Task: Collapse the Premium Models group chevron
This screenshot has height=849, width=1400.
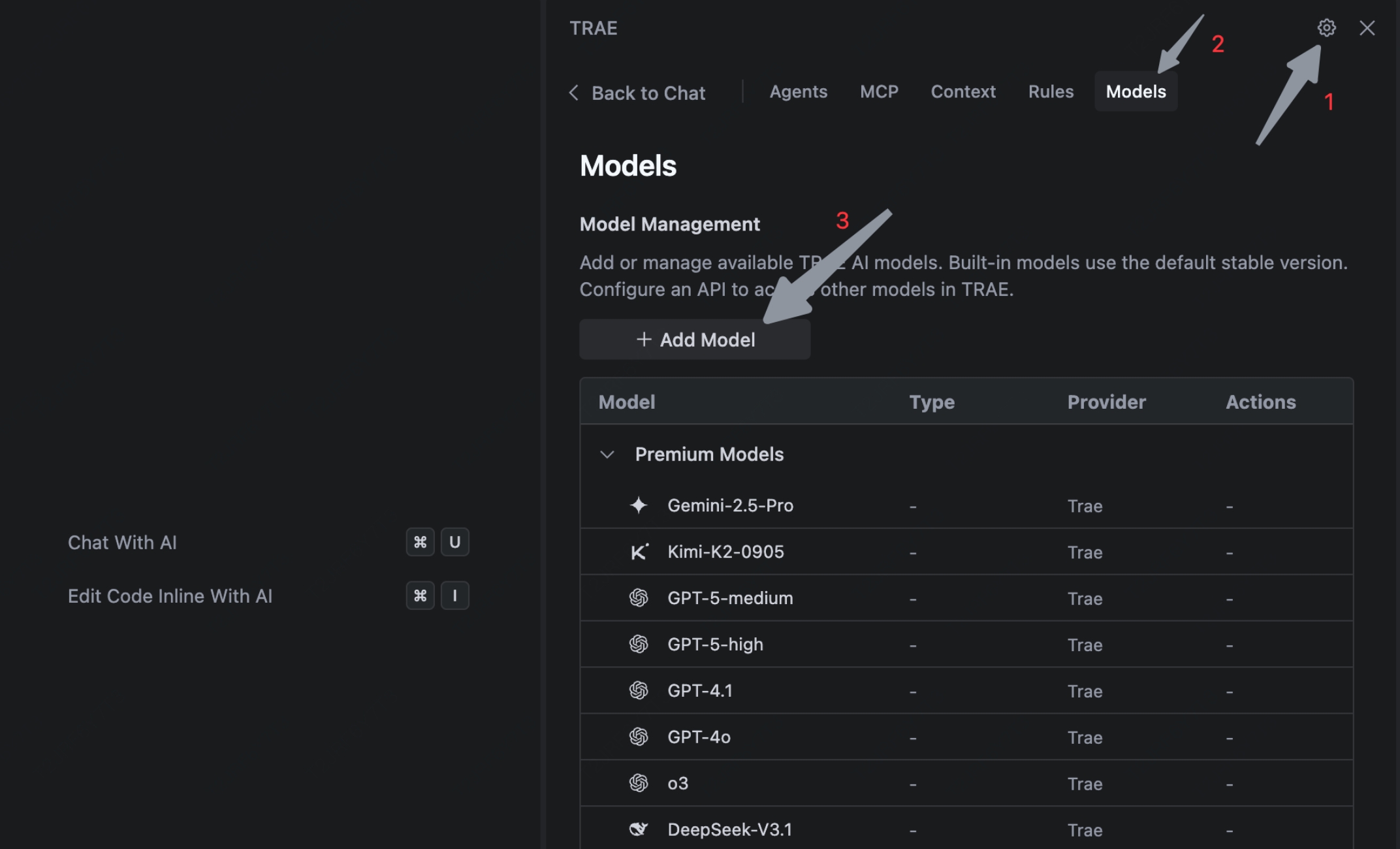Action: (x=607, y=455)
